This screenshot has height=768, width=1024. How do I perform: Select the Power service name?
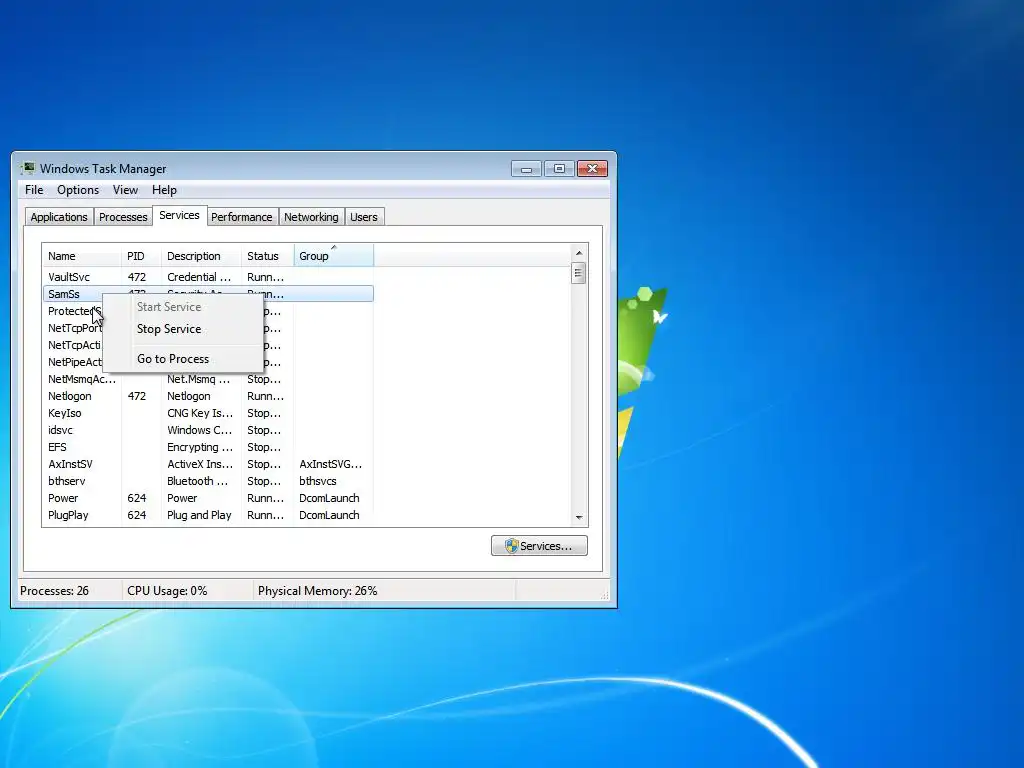[x=63, y=498]
